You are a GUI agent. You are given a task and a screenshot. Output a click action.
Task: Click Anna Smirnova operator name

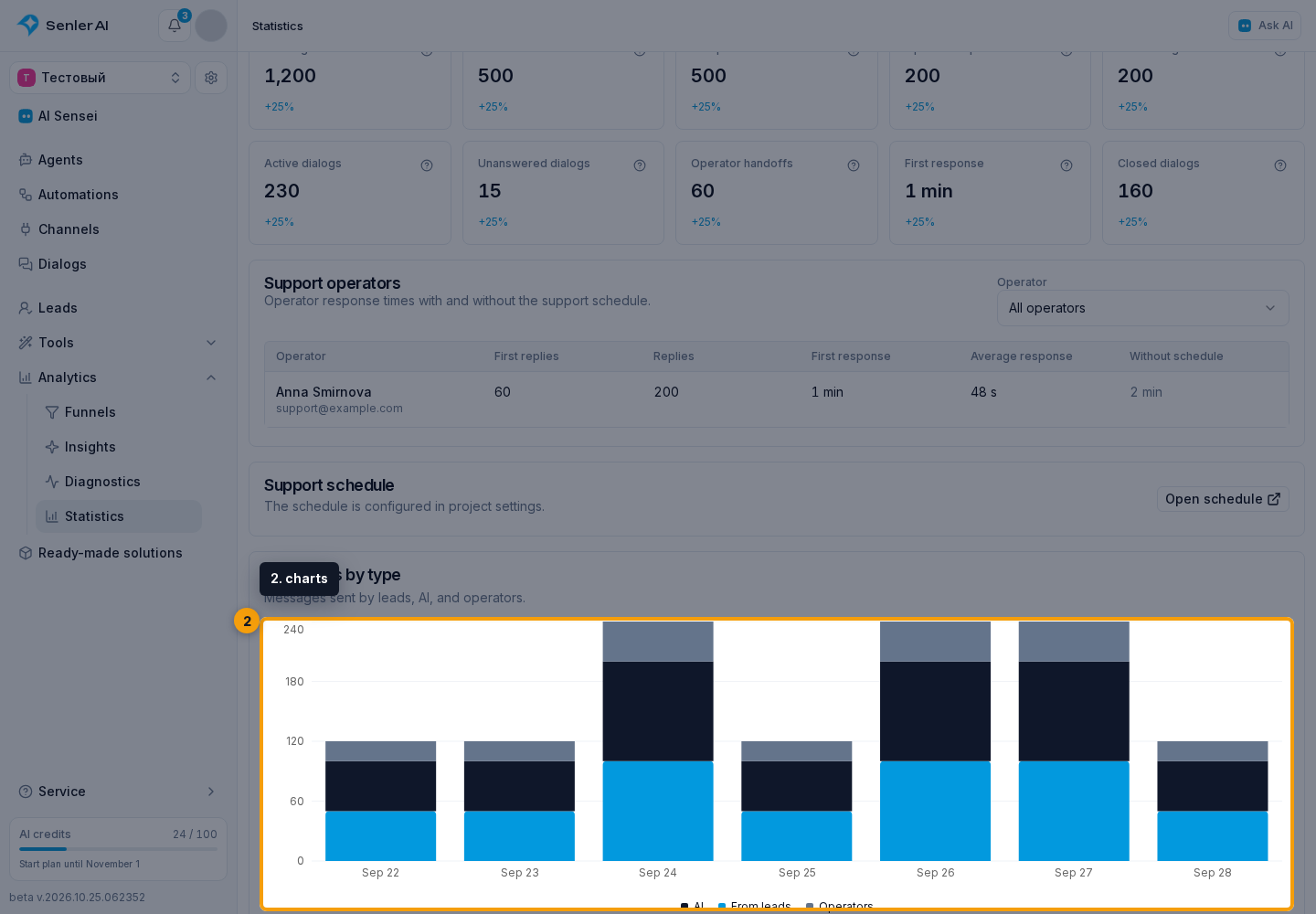(324, 392)
